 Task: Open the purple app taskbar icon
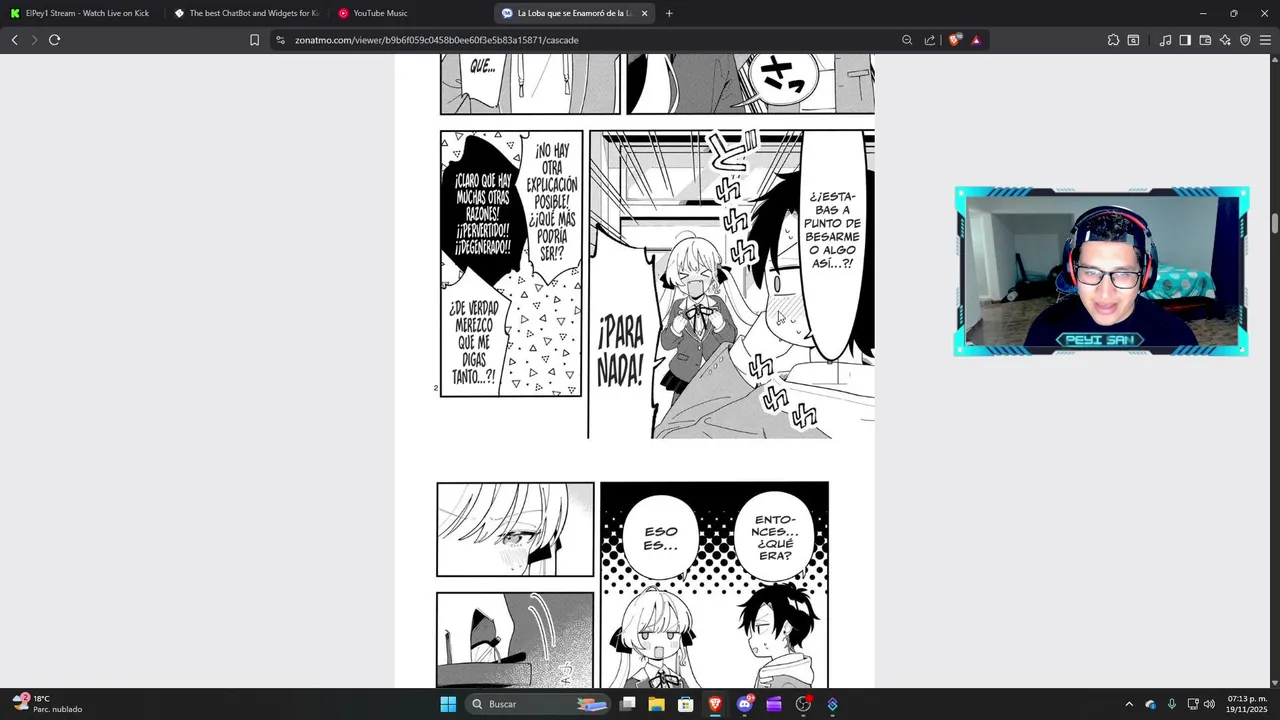[x=774, y=704]
